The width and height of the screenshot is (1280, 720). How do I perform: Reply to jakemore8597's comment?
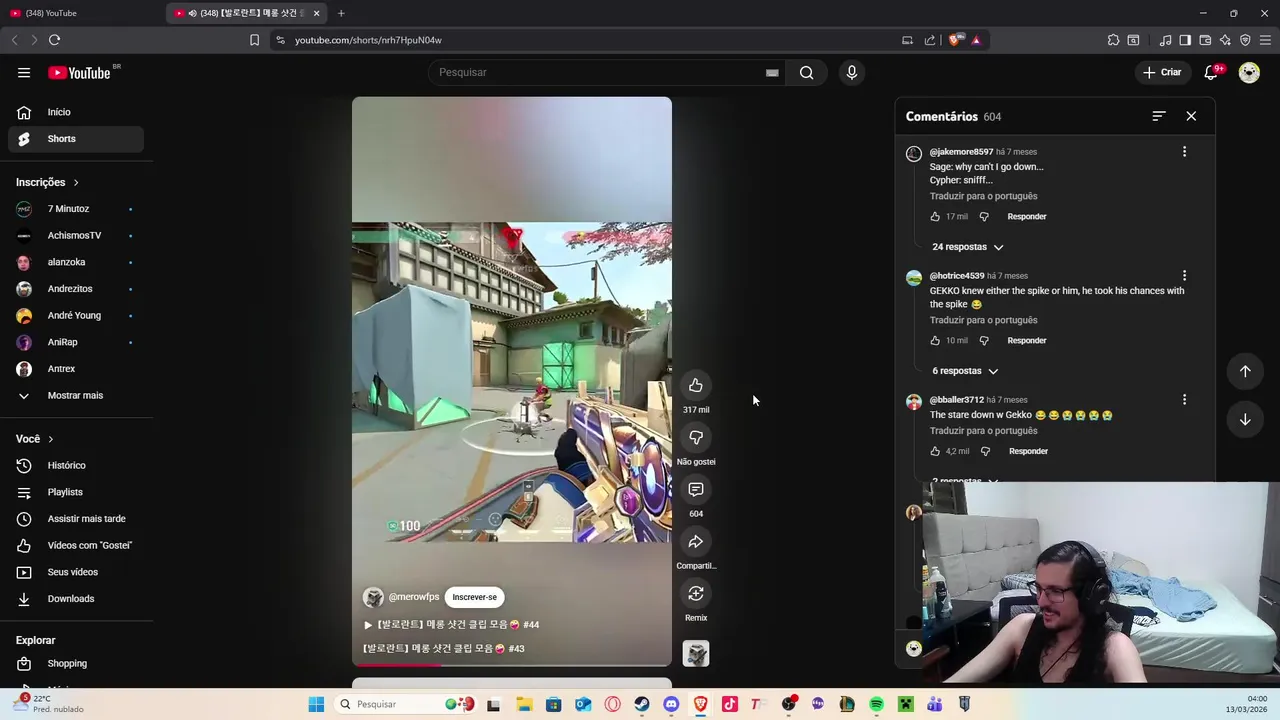(1027, 216)
